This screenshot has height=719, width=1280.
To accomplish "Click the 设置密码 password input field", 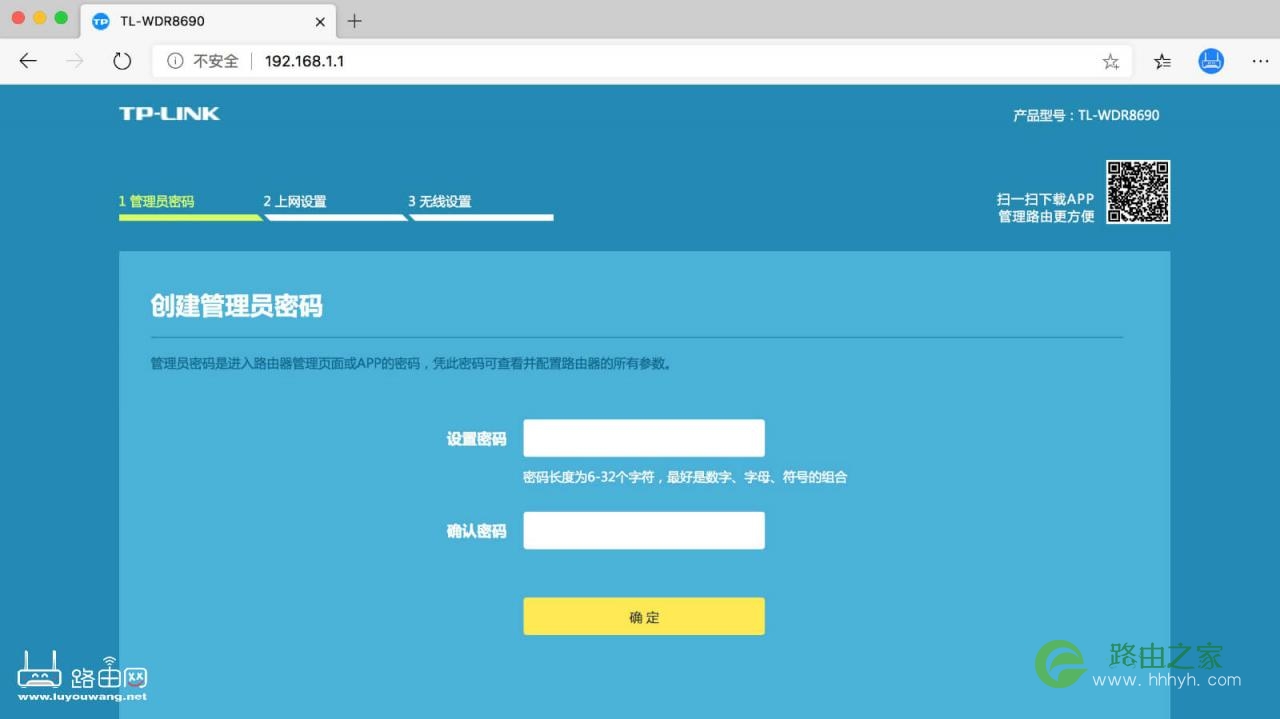I will coord(643,437).
